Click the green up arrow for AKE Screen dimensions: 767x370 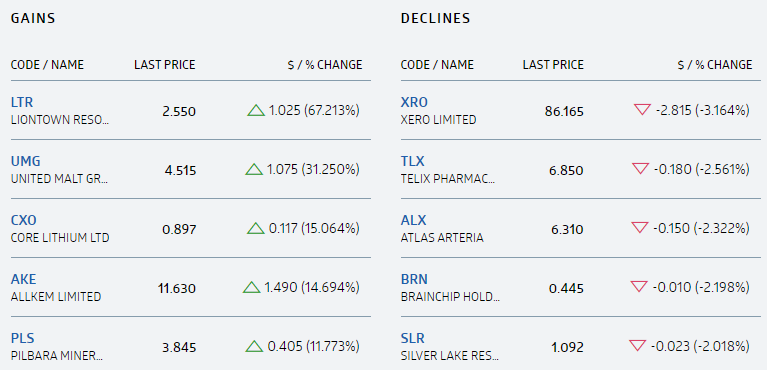click(x=251, y=287)
